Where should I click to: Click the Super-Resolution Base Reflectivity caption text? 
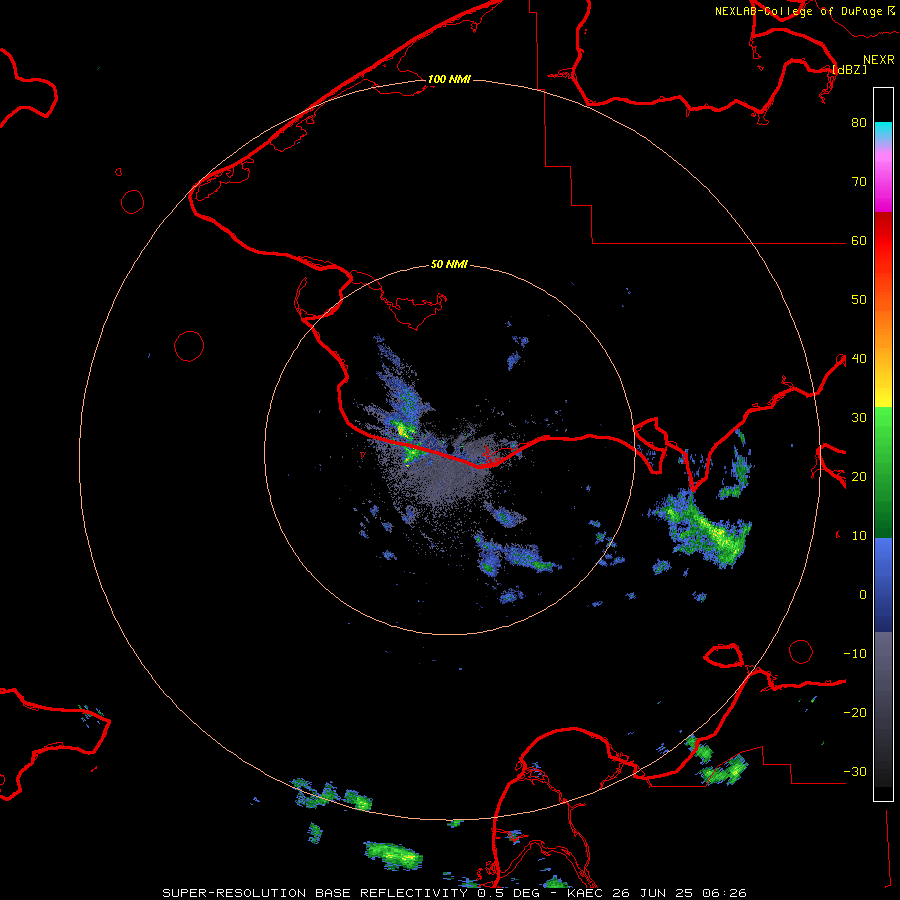click(455, 893)
